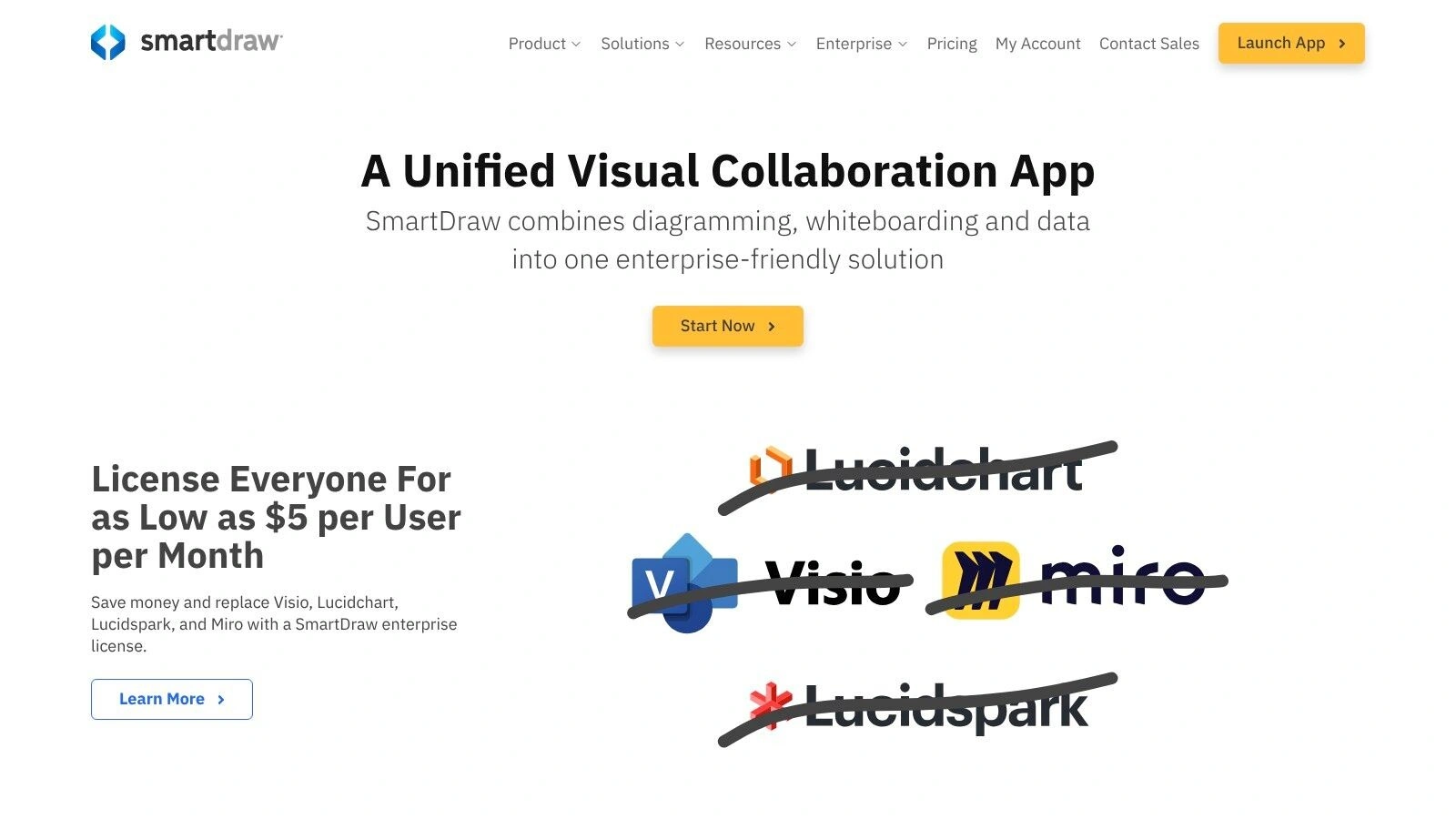1456x819 pixels.
Task: Click the SmartDraw diamond logo icon
Action: (108, 42)
